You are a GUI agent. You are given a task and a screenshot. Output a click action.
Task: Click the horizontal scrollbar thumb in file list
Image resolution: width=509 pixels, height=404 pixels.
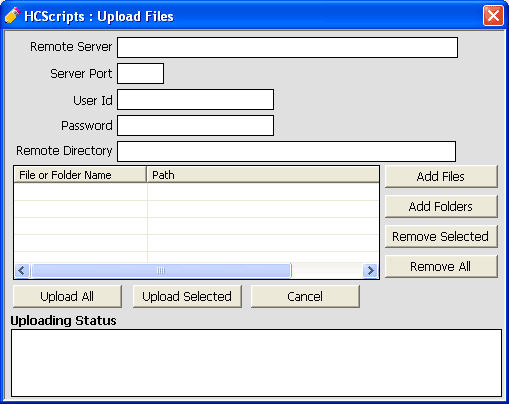pyautogui.click(x=161, y=270)
